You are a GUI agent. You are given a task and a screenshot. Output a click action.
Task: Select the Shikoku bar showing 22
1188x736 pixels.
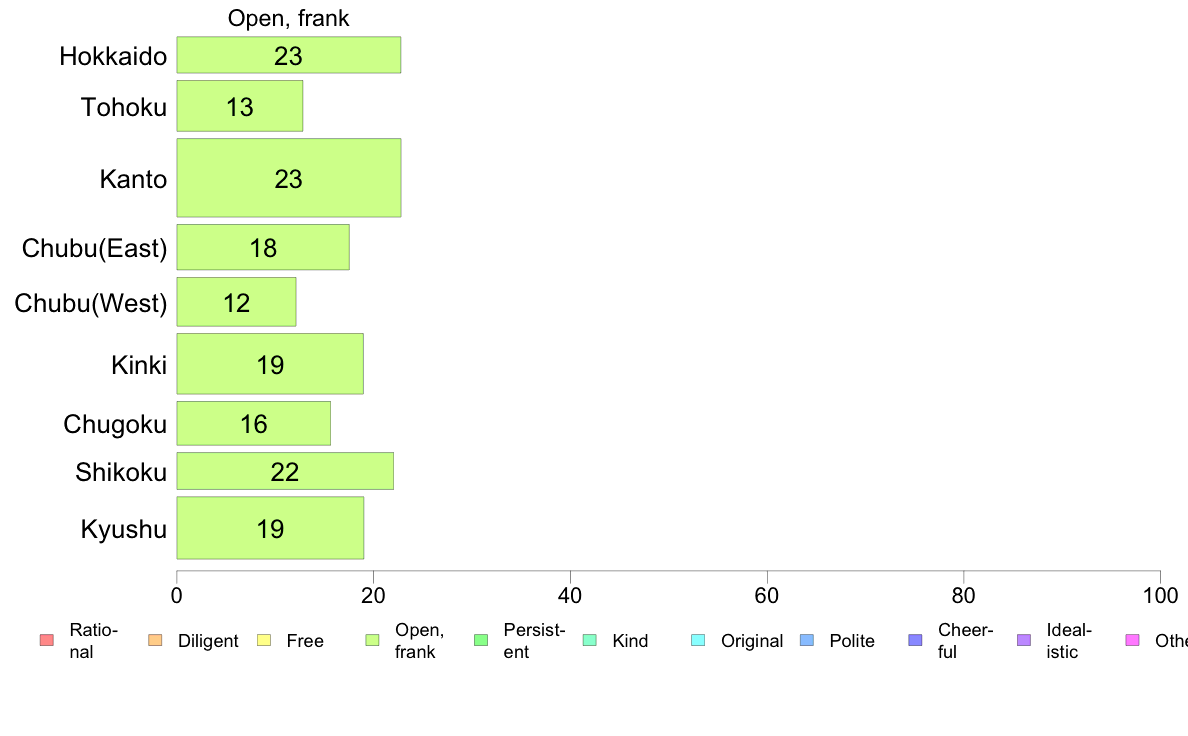[285, 471]
